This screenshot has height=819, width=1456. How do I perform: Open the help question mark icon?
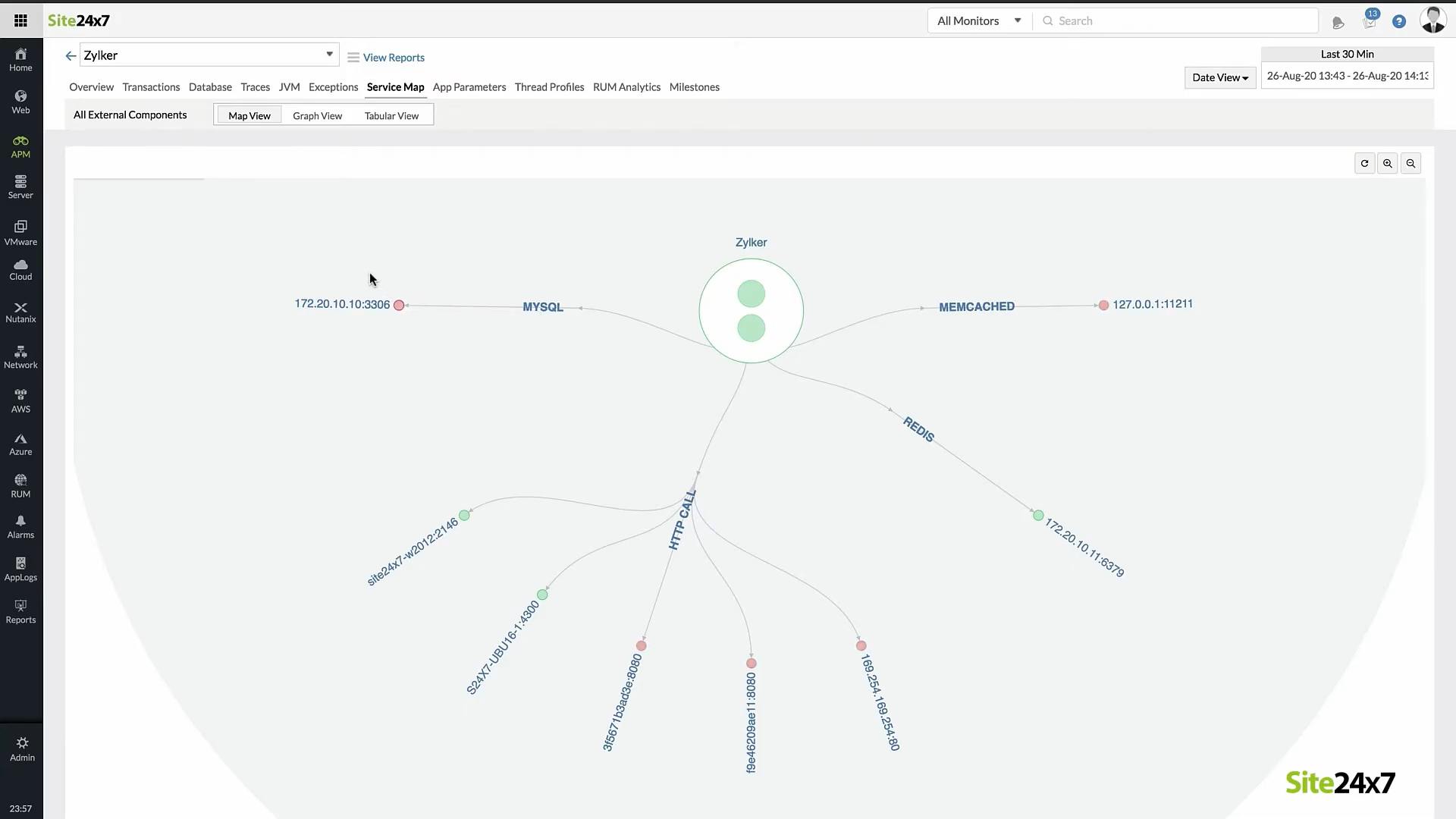(1399, 21)
